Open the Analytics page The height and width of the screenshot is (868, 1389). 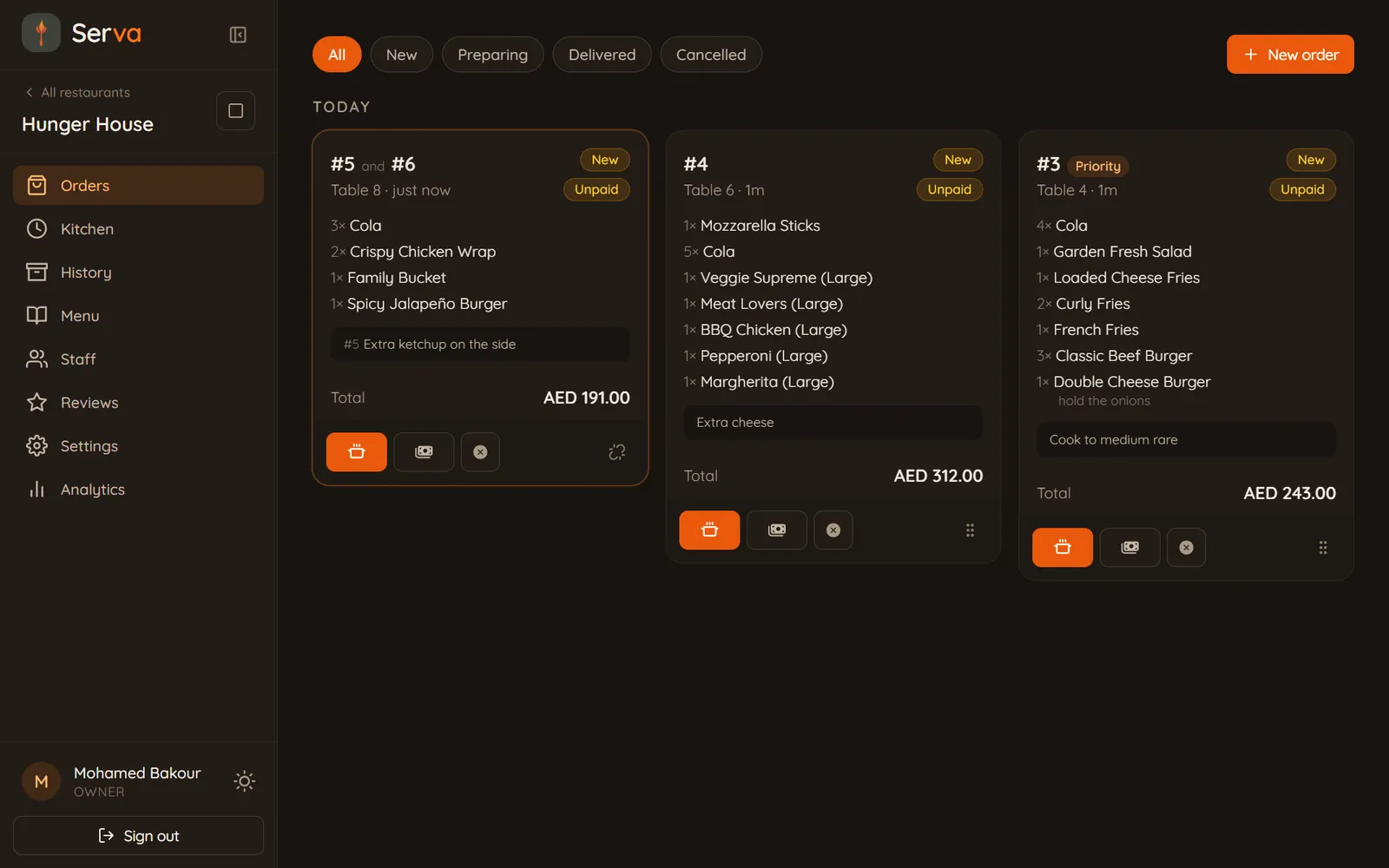pos(138,490)
